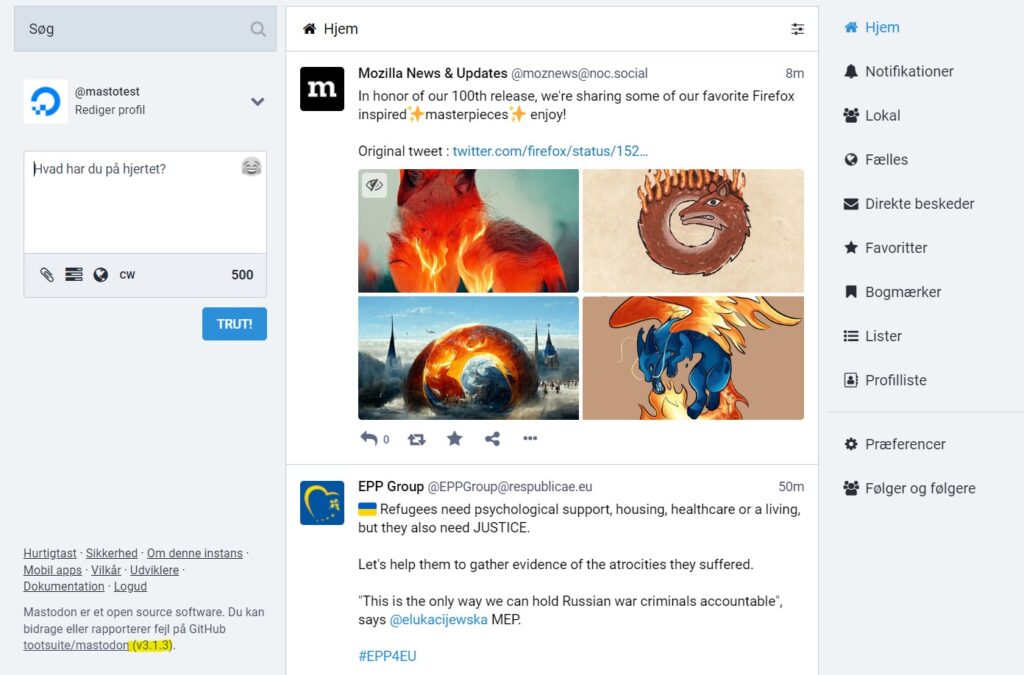Open Præferencer settings
This screenshot has height=675, width=1024.
[895, 444]
